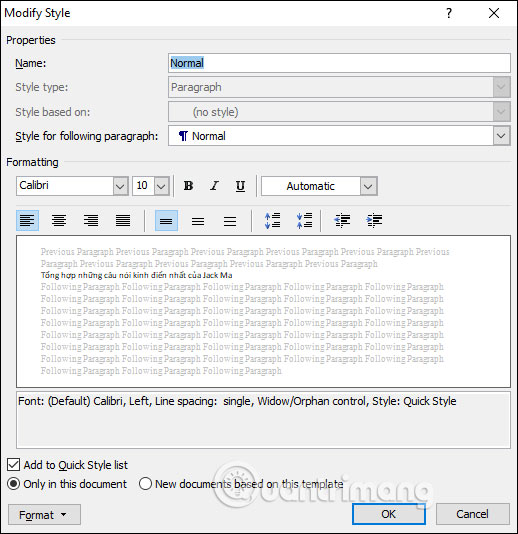Viewport: 518px width, 534px height.
Task: Click the Cancel button
Action: point(472,514)
